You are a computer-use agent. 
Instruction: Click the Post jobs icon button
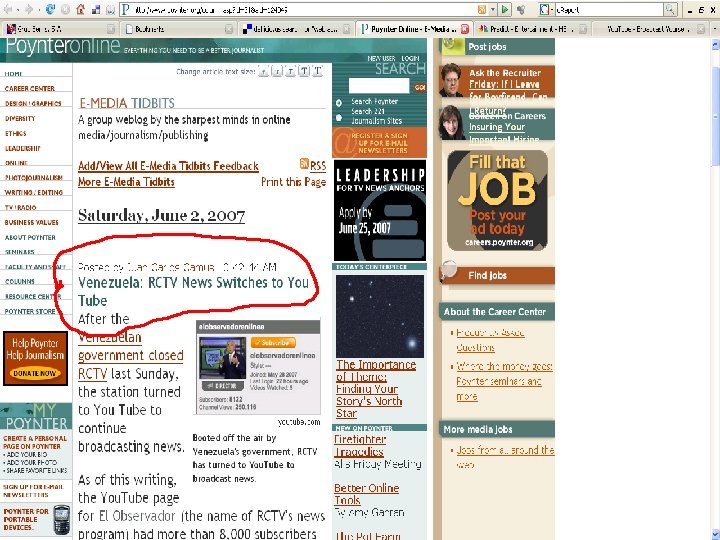pyautogui.click(x=452, y=45)
